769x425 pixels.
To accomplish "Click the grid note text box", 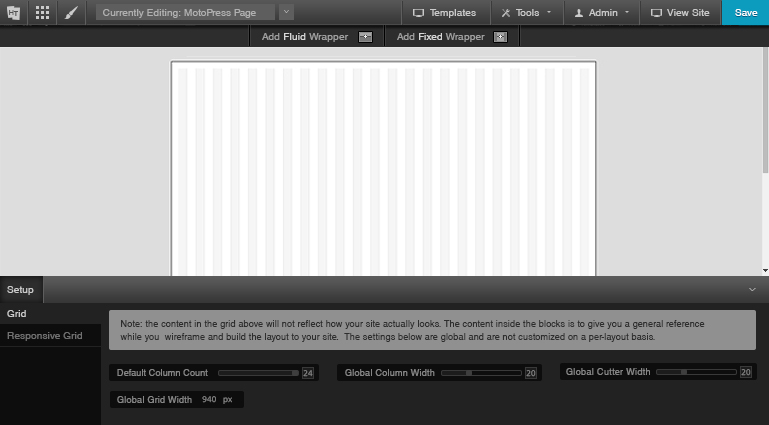I will [x=432, y=330].
